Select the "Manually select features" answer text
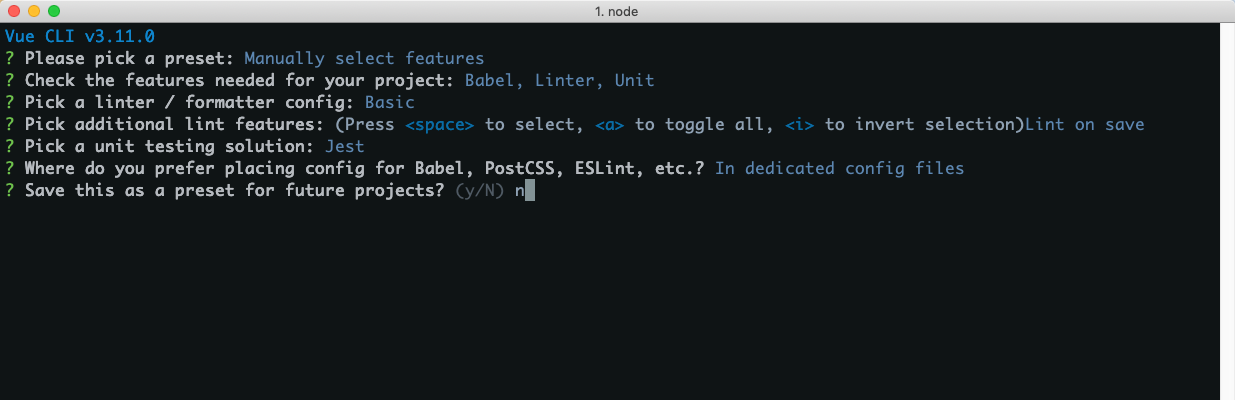 (x=364, y=58)
